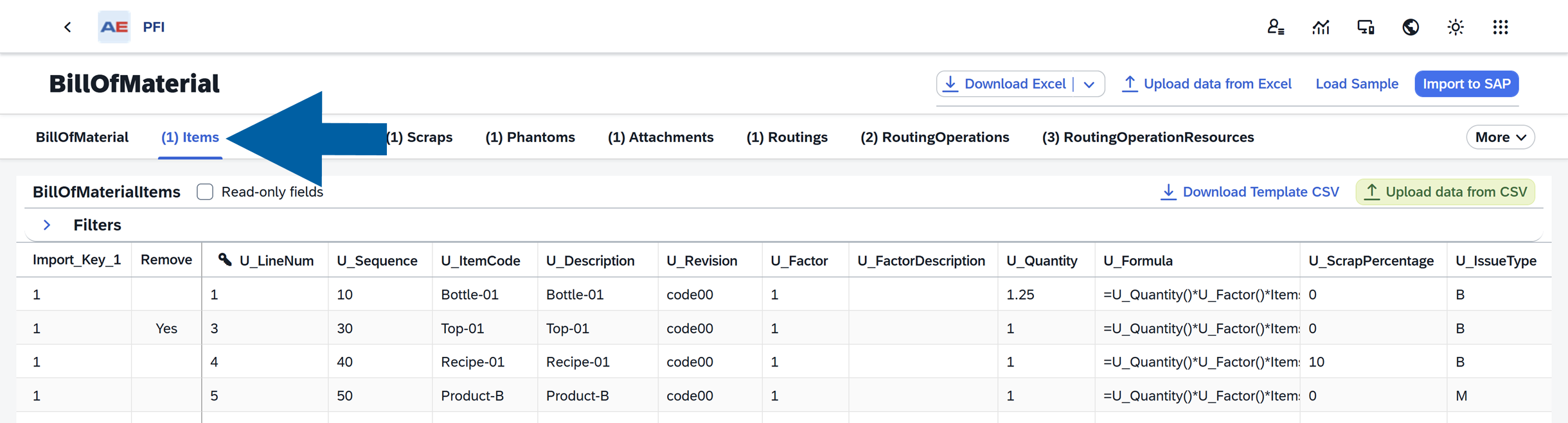Expand the Filters section
This screenshot has height=423, width=1568.
(47, 225)
